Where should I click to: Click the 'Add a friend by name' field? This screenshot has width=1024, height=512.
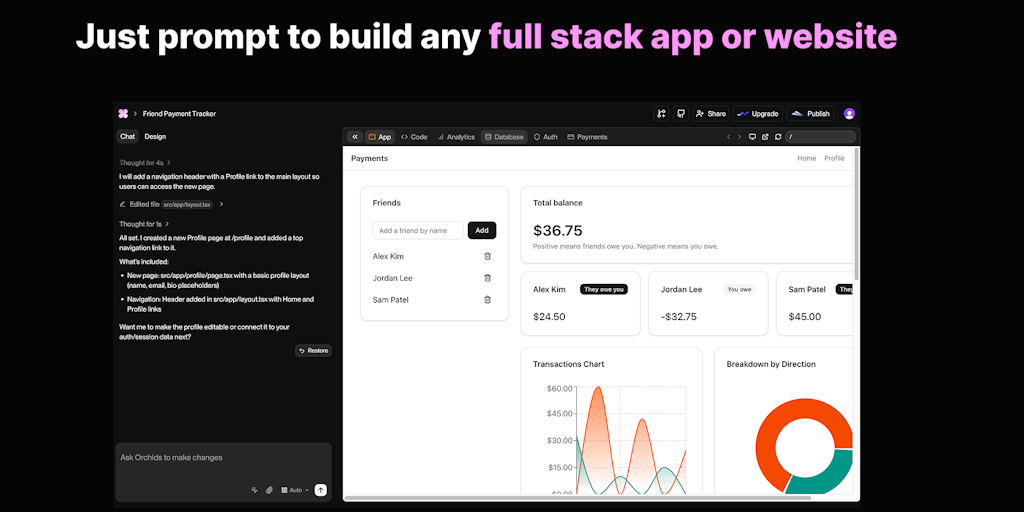click(418, 230)
